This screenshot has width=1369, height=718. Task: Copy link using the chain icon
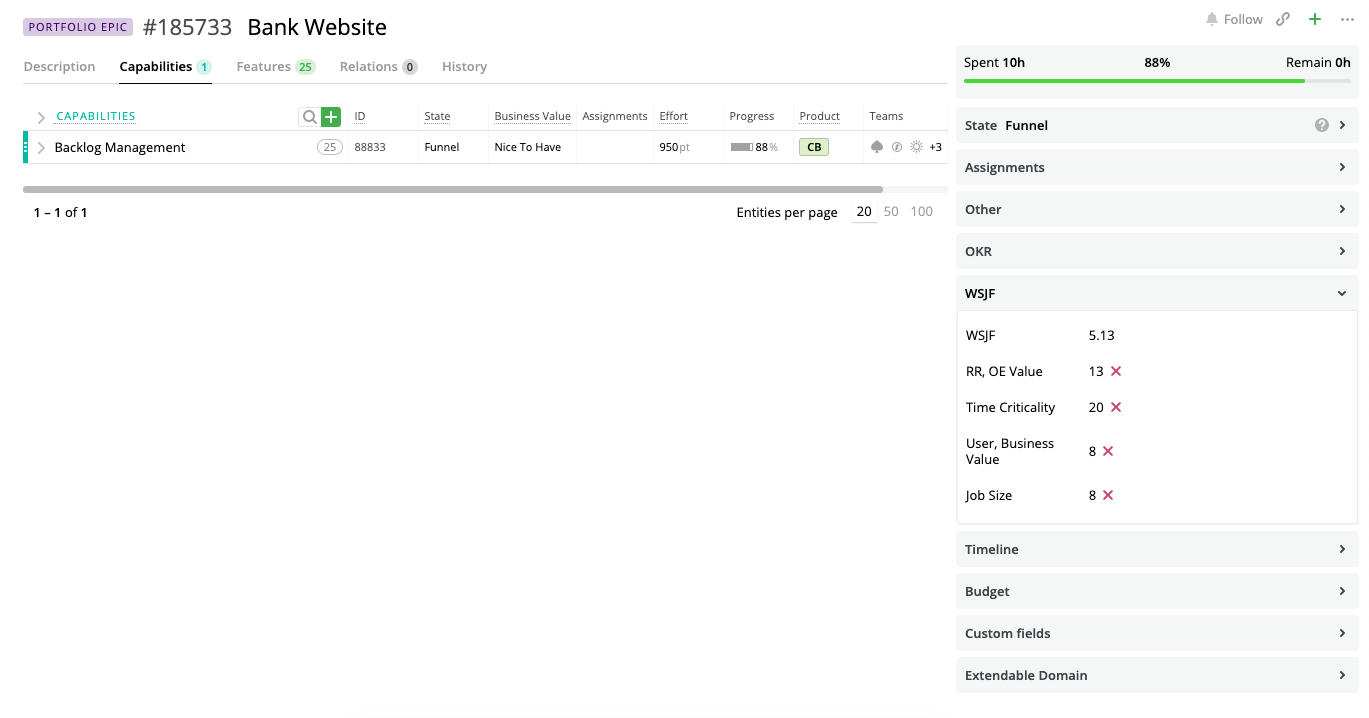[1283, 19]
